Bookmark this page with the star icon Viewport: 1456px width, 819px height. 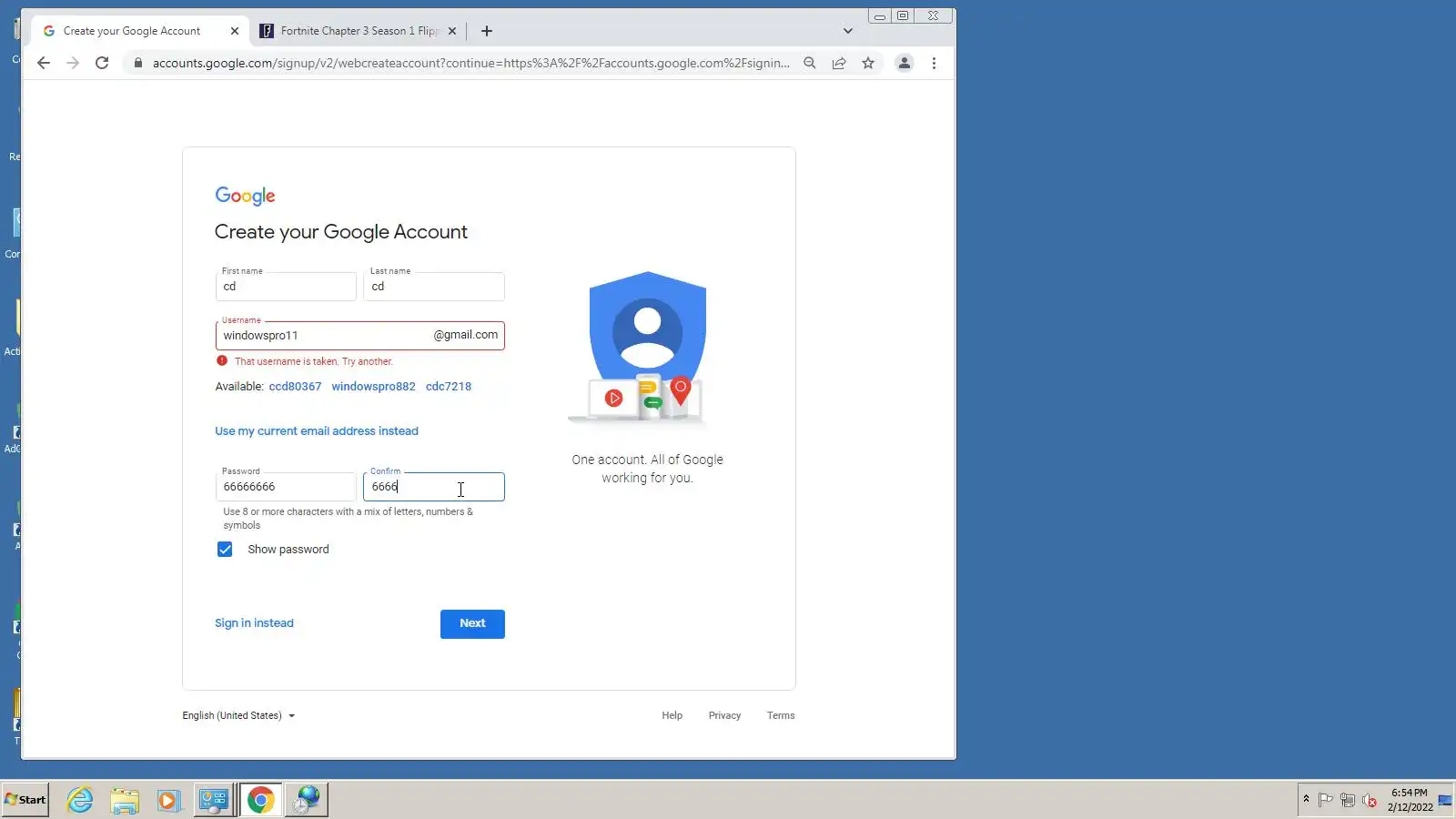[868, 63]
